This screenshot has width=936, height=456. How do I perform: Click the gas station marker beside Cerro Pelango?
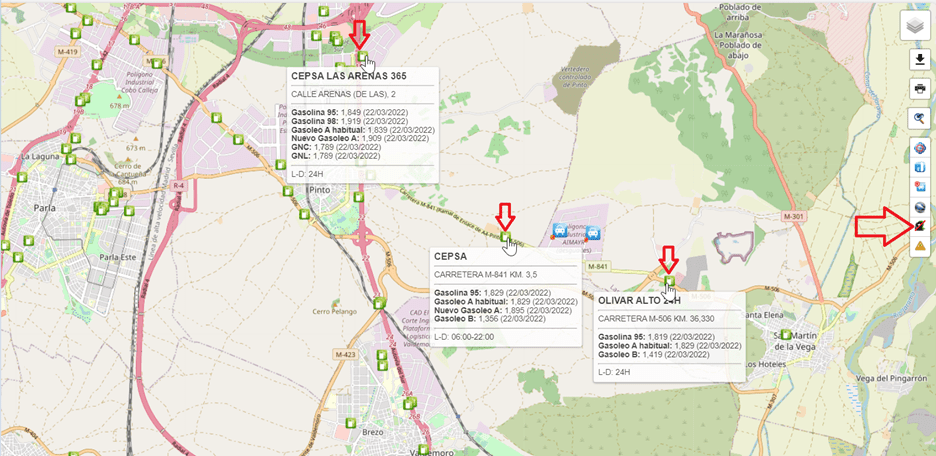tap(378, 303)
